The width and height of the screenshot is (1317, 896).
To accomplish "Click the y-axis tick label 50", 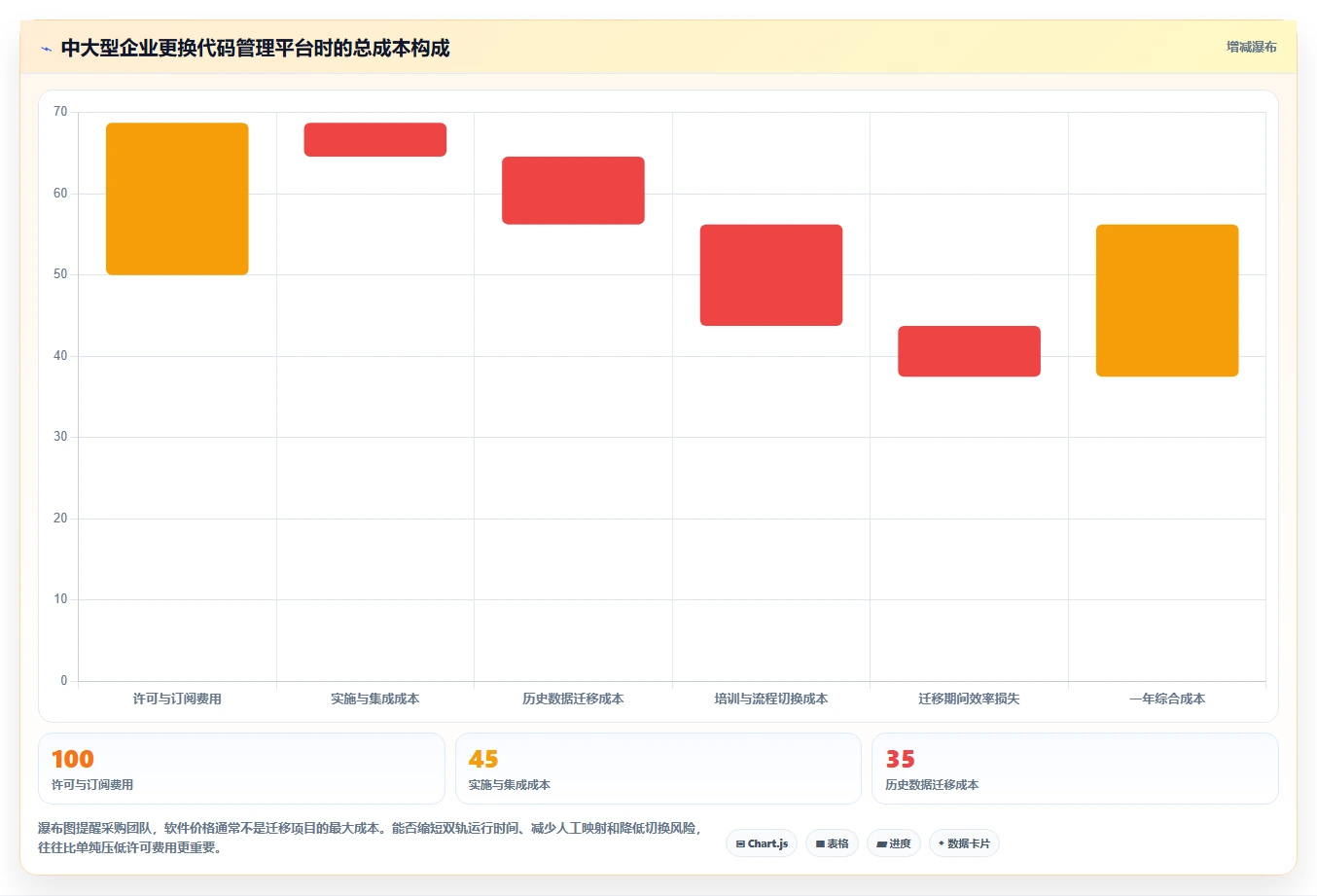I will (x=60, y=274).
